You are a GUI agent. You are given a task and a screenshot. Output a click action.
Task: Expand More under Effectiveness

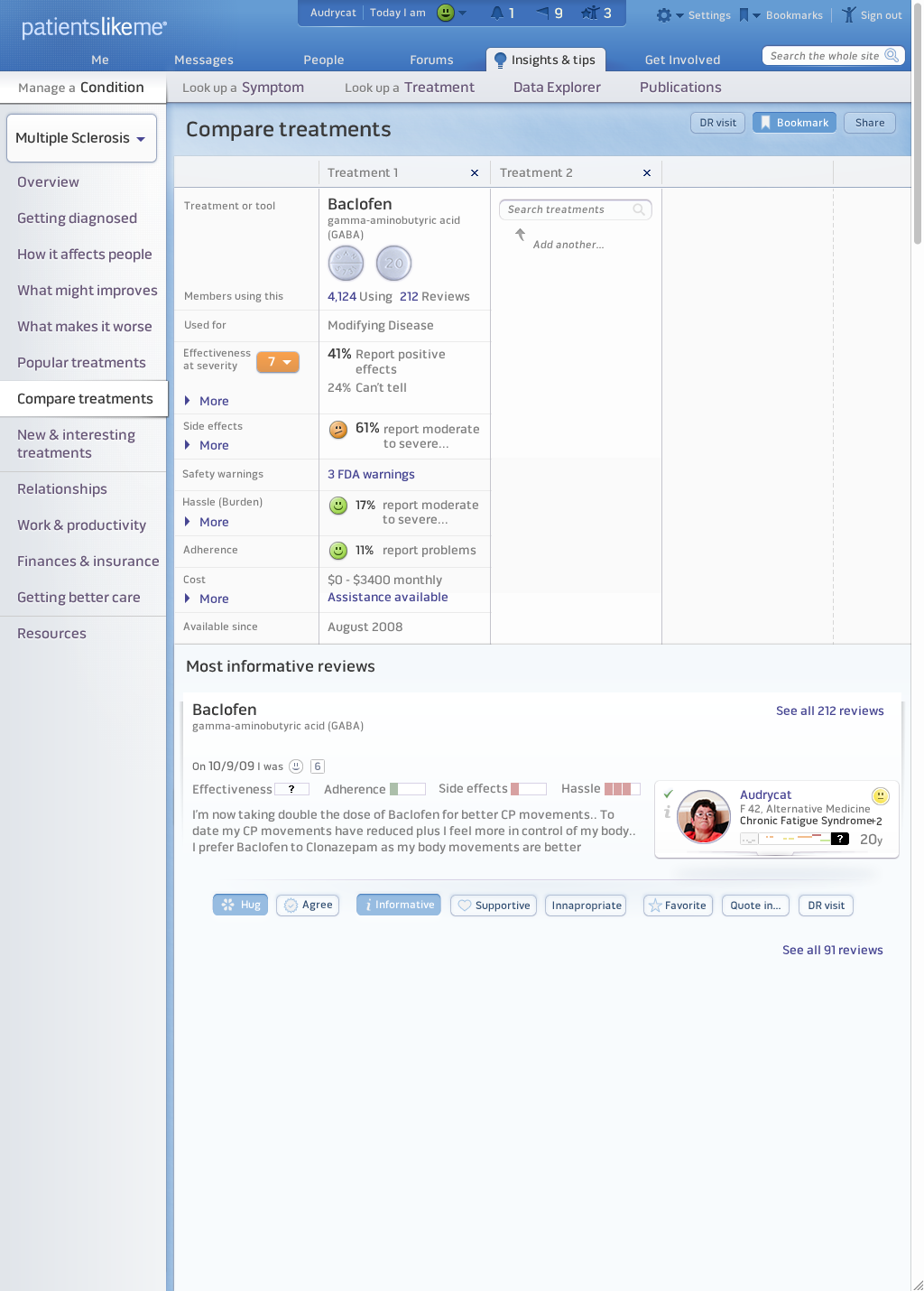point(207,401)
